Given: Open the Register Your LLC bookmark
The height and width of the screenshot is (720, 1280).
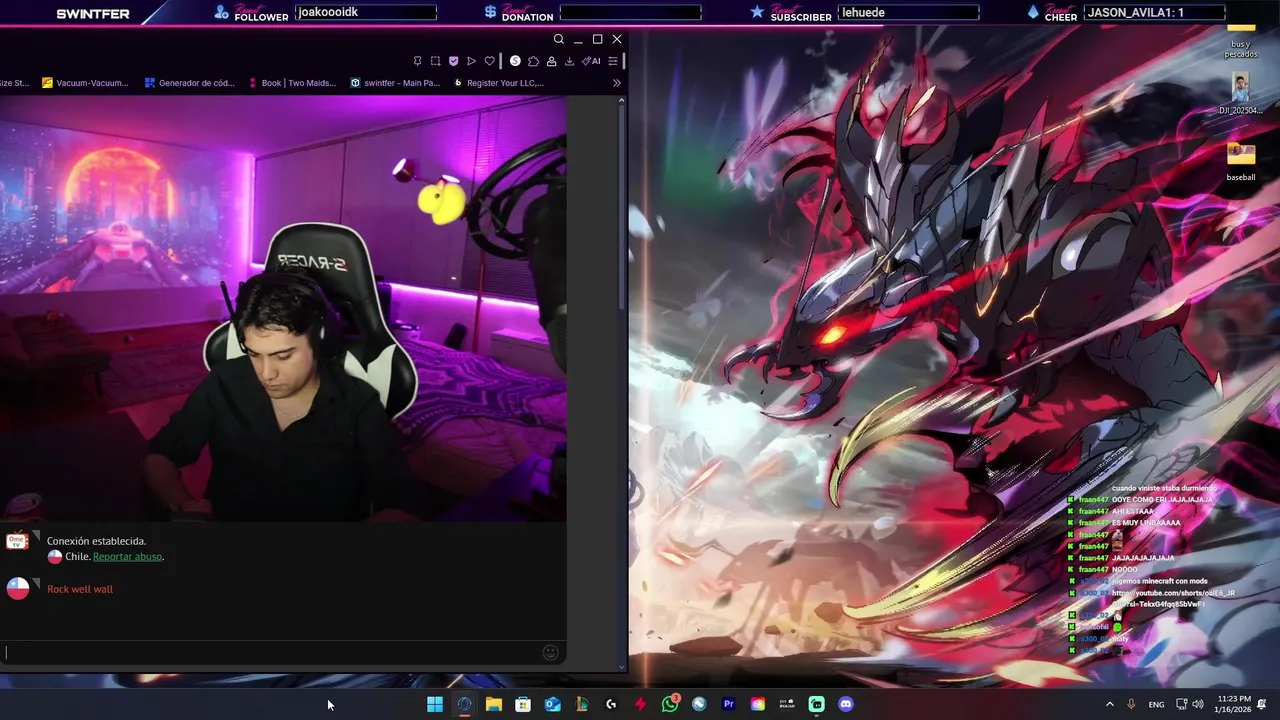Looking at the screenshot, I should tap(498, 83).
